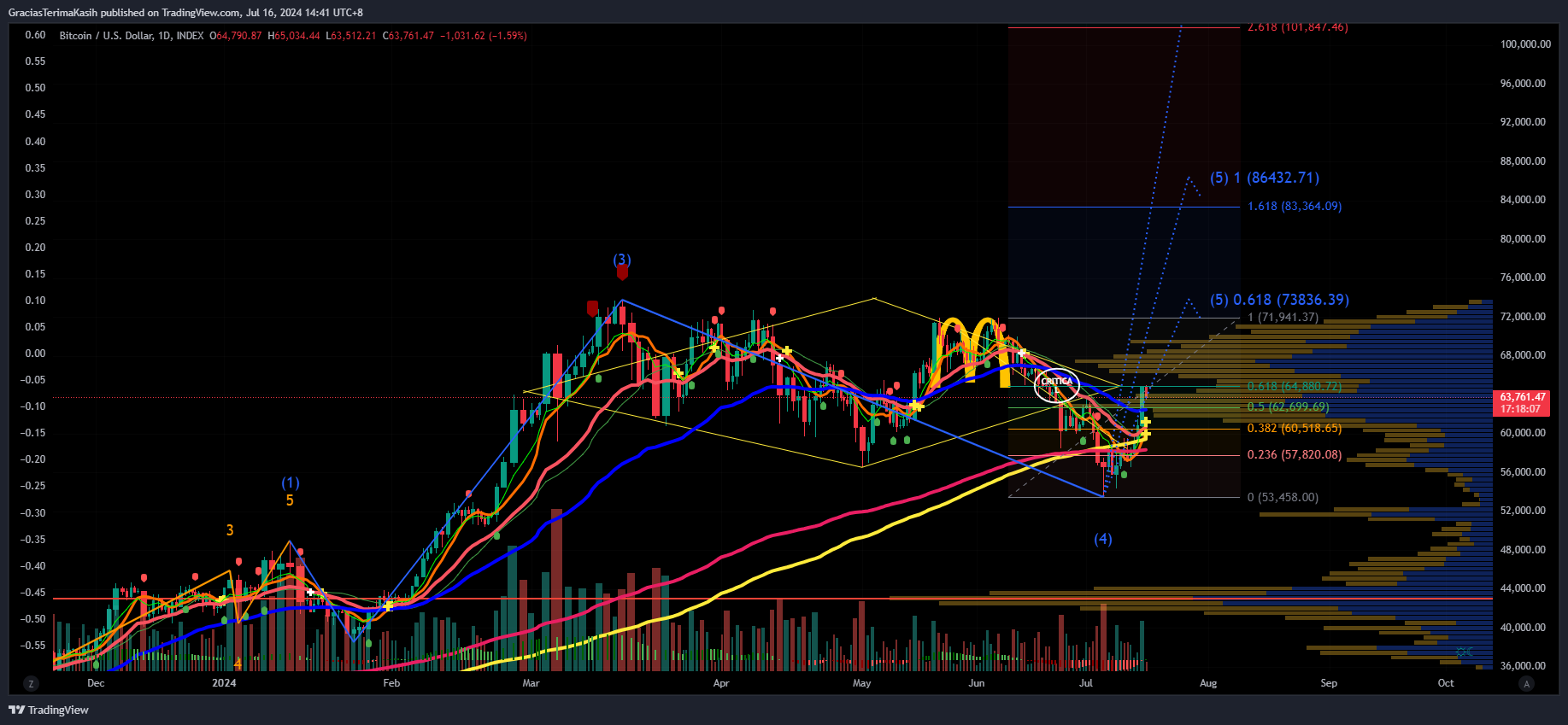
Task: Click the TradingView logo at bottom left
Action: 49,710
